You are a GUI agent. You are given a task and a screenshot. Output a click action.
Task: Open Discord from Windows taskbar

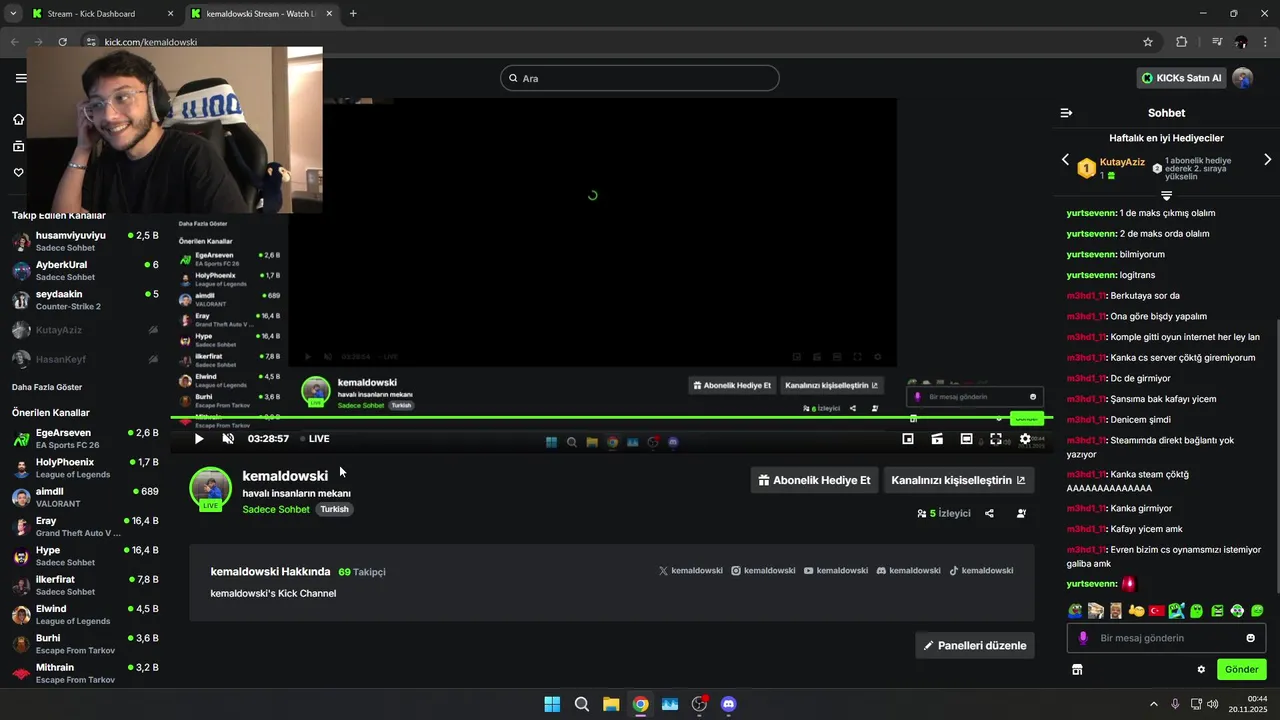pos(728,704)
